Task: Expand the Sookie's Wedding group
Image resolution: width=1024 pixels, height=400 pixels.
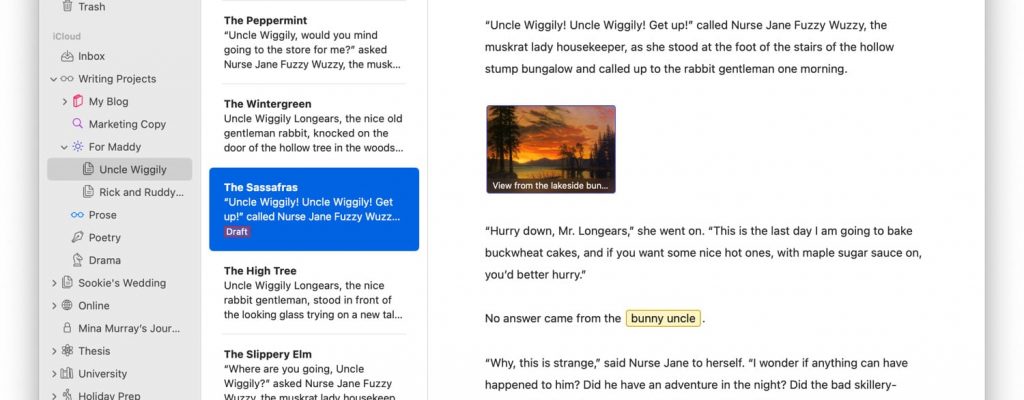Action: click(x=54, y=283)
